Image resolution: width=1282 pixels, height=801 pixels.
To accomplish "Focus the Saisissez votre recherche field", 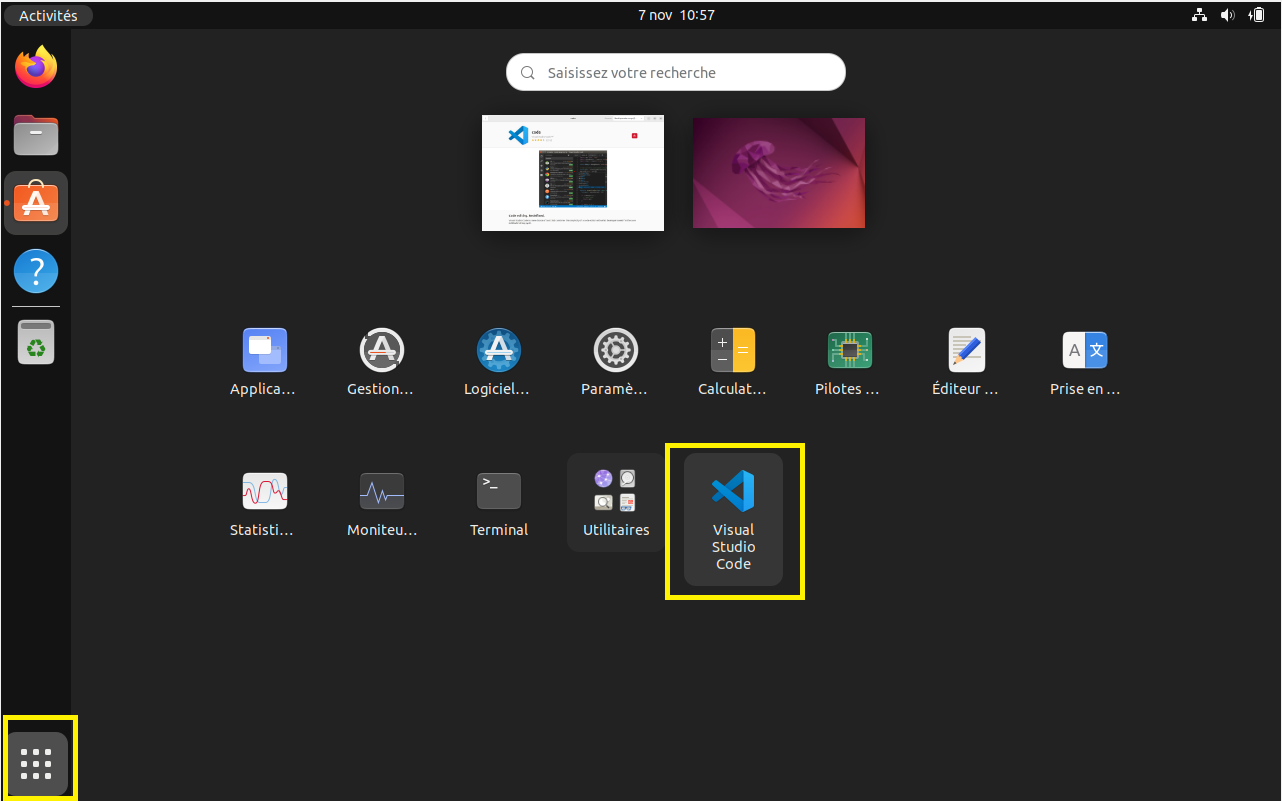I will (676, 72).
